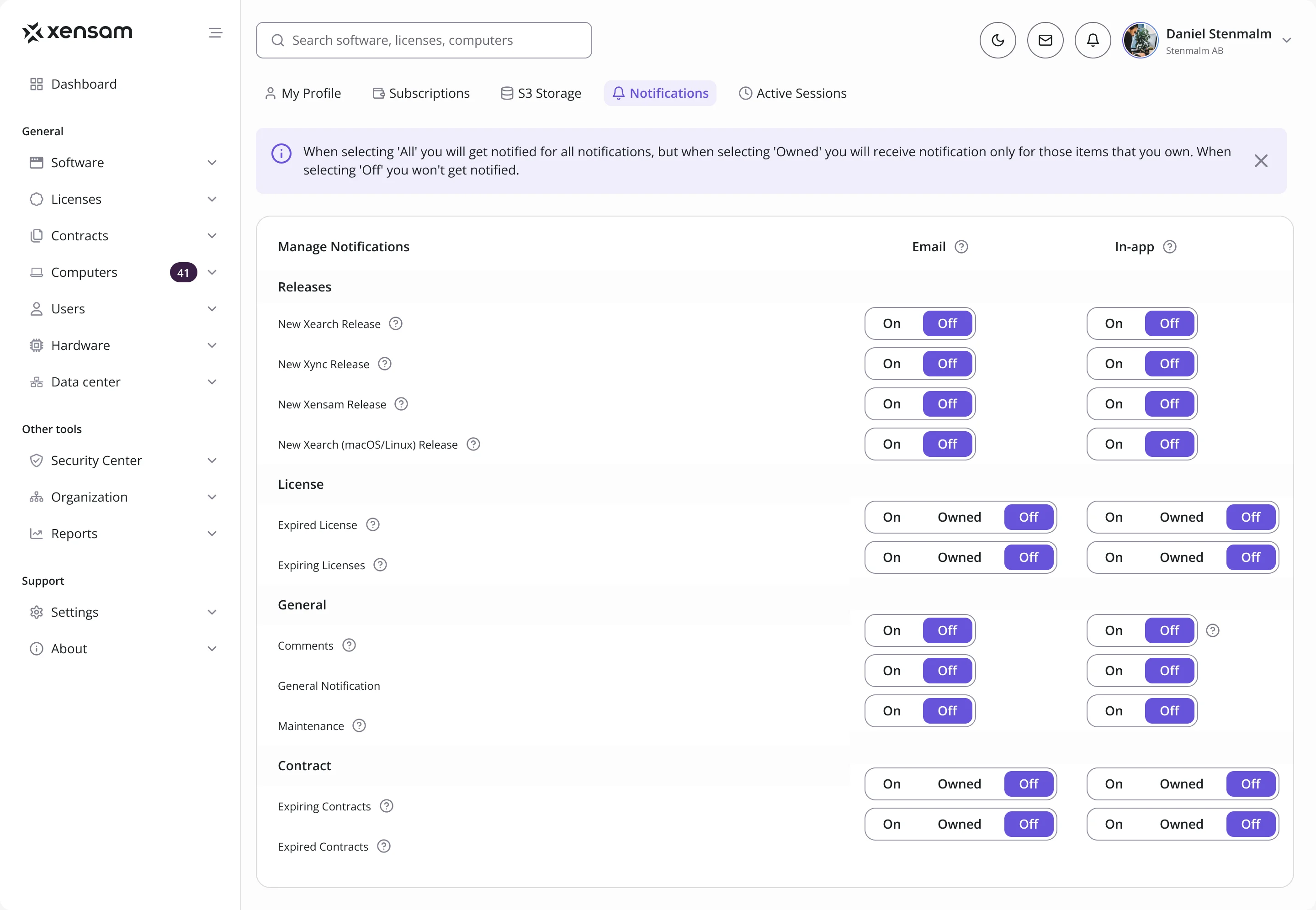Open the bell notifications icon in header
Screen dimensions: 1316x910
click(1093, 40)
